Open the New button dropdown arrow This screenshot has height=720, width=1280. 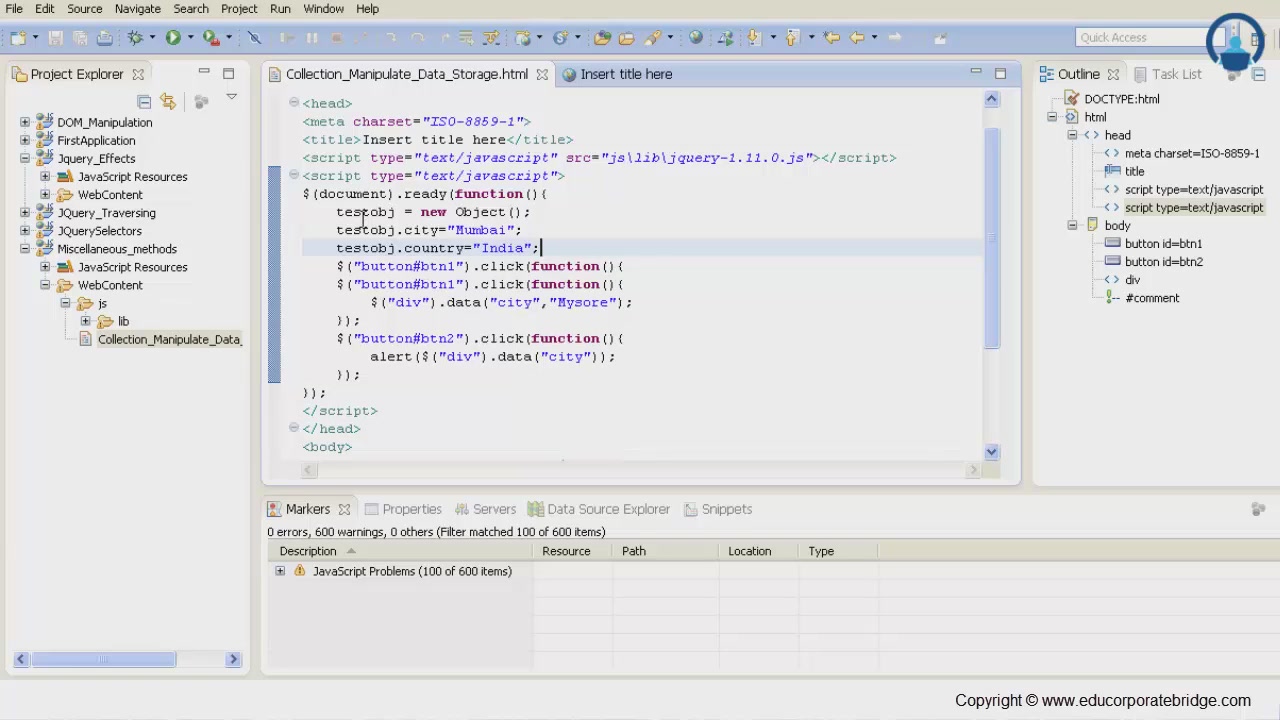[x=35, y=38]
